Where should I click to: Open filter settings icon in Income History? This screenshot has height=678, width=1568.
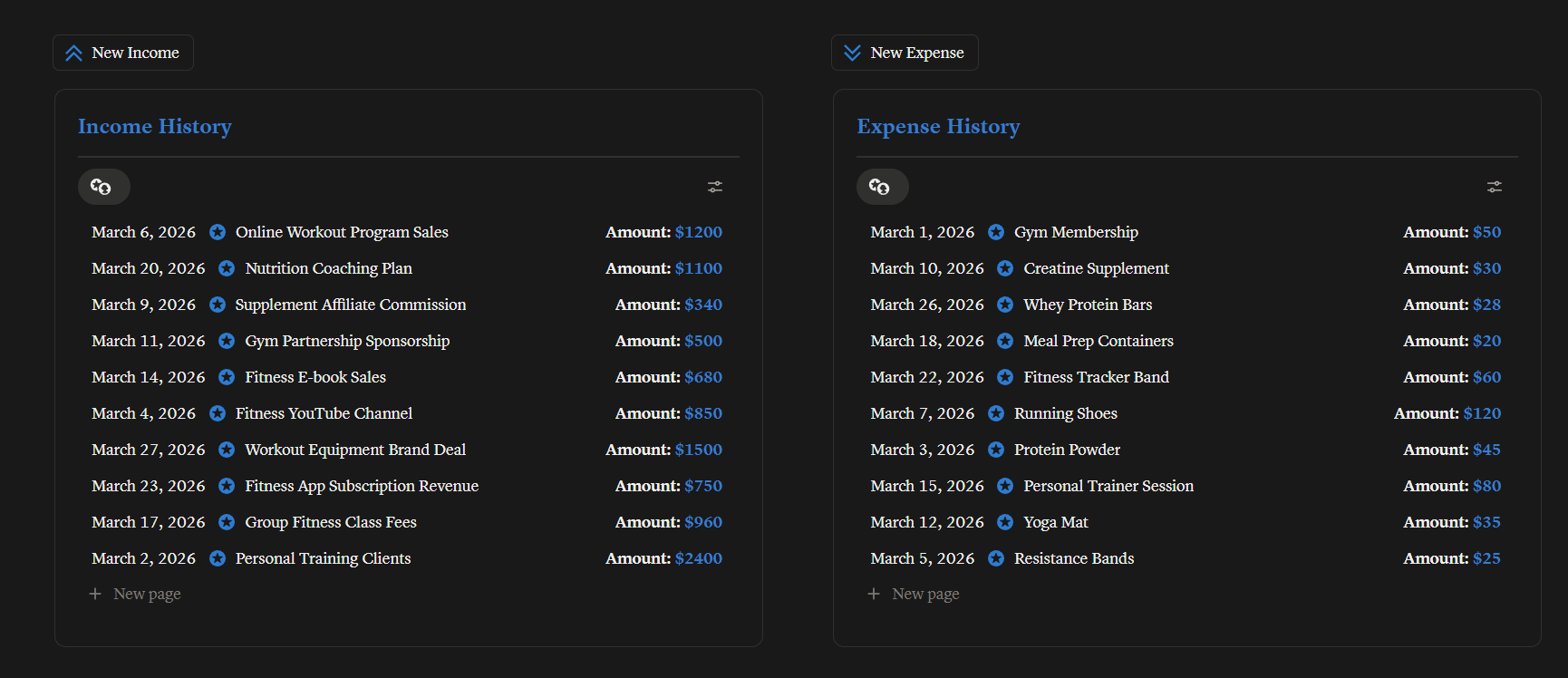point(715,187)
